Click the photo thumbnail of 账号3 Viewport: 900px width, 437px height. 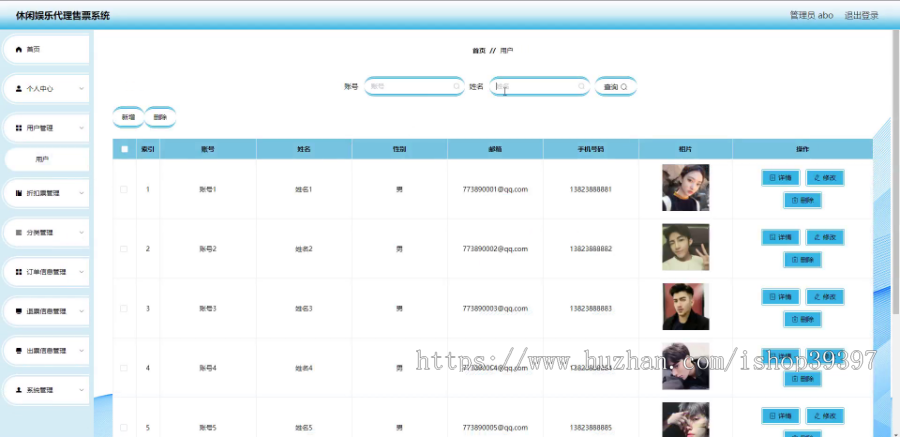tap(685, 307)
